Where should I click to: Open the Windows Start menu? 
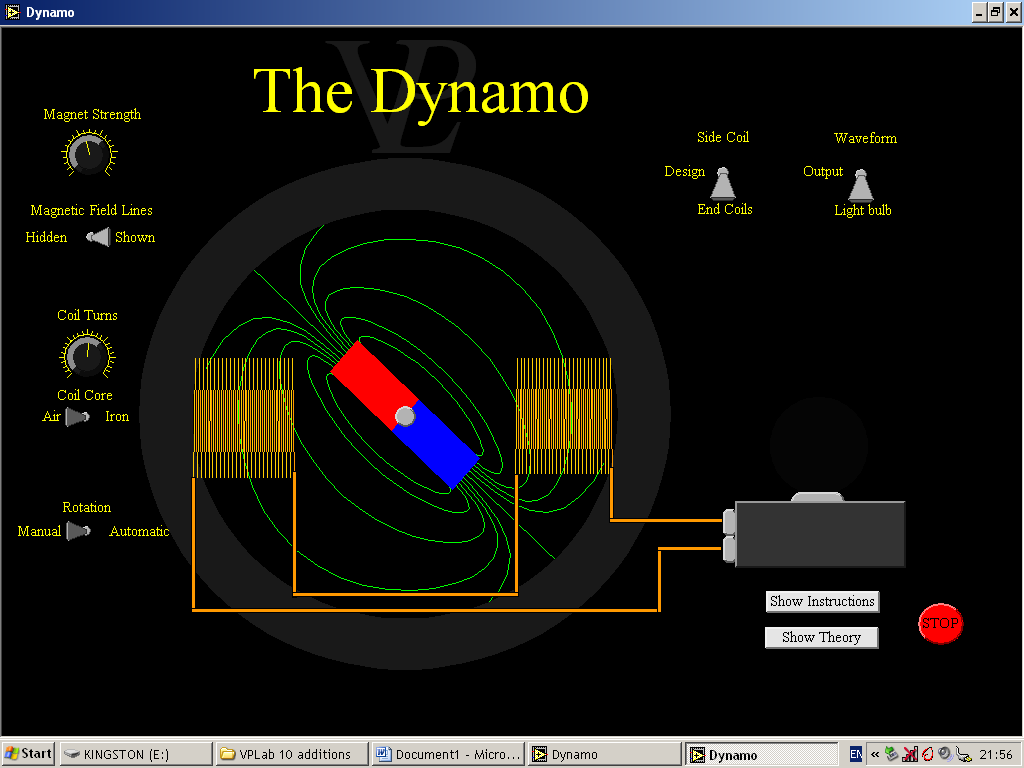[29, 754]
